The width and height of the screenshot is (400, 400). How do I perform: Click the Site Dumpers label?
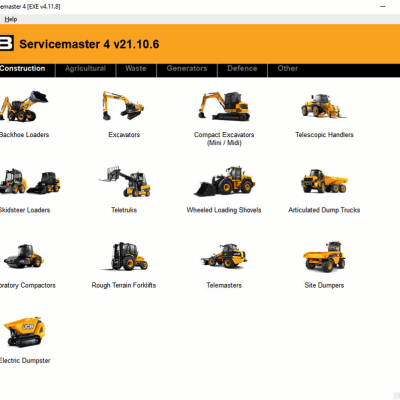tap(324, 285)
